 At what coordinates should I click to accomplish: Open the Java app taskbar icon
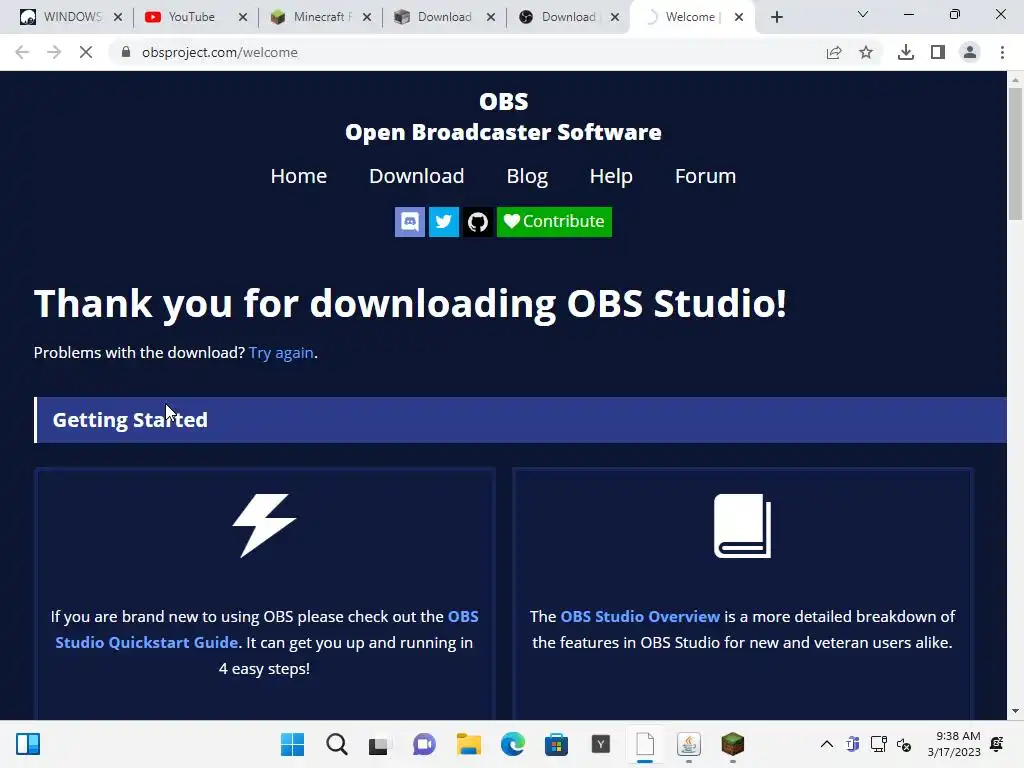click(x=689, y=744)
